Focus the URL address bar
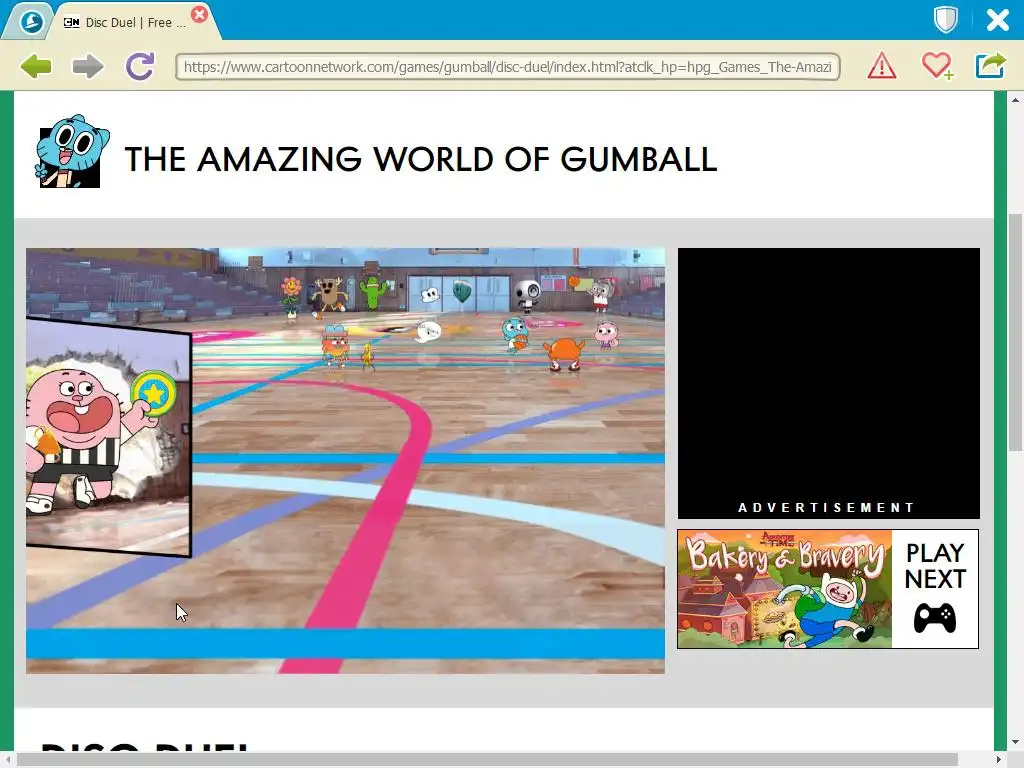This screenshot has height=768, width=1024. pyautogui.click(x=507, y=67)
